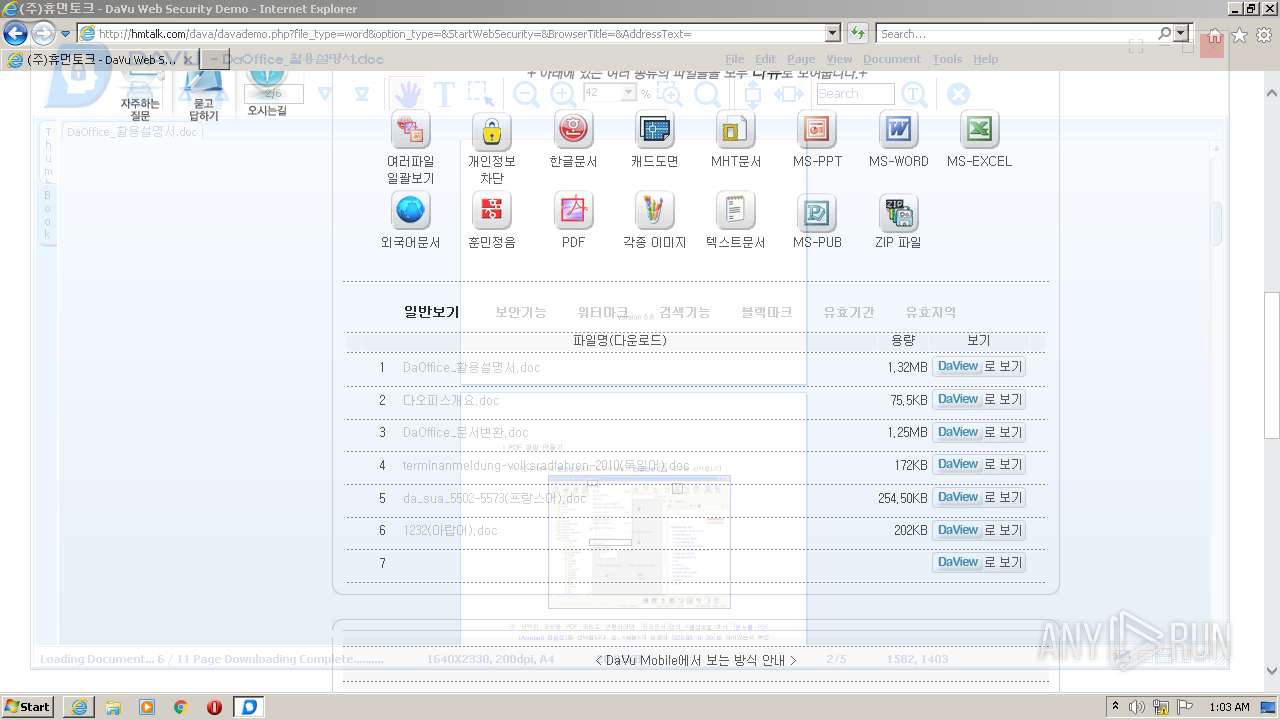The width and height of the screenshot is (1280, 720).
Task: Open the 각종 이미지 pencils icon
Action: tap(655, 211)
